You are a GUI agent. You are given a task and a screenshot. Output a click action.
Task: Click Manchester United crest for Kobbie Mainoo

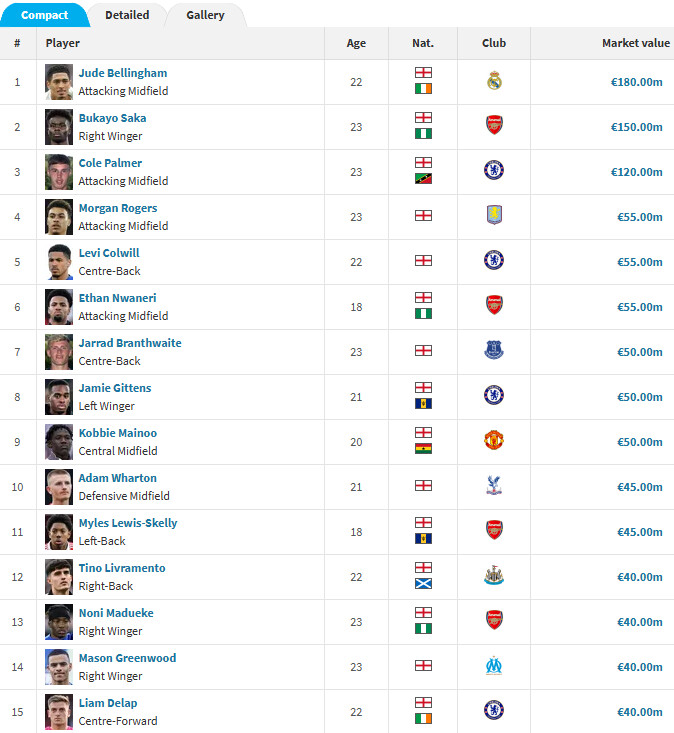tap(493, 441)
